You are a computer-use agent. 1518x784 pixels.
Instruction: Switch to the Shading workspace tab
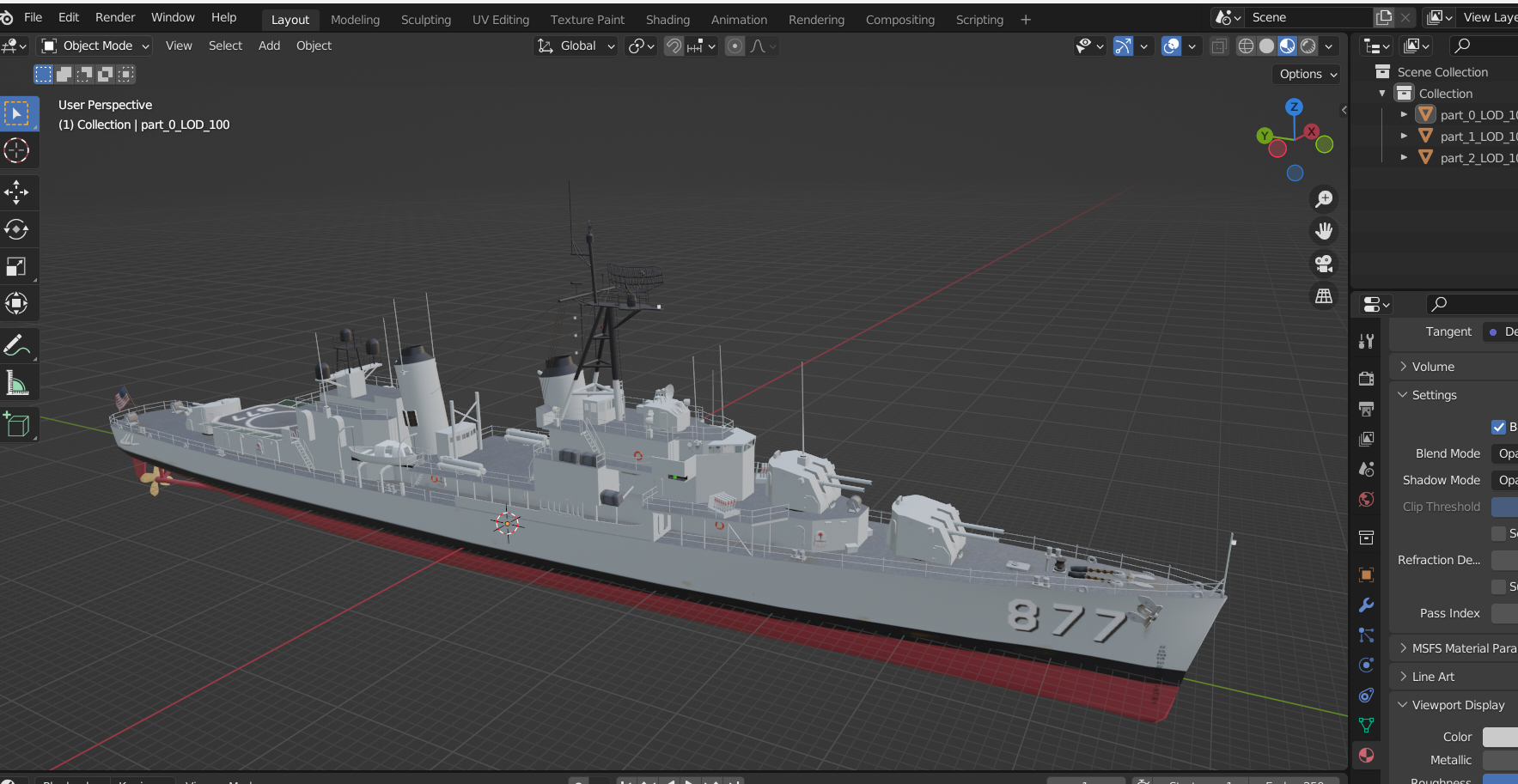(668, 20)
